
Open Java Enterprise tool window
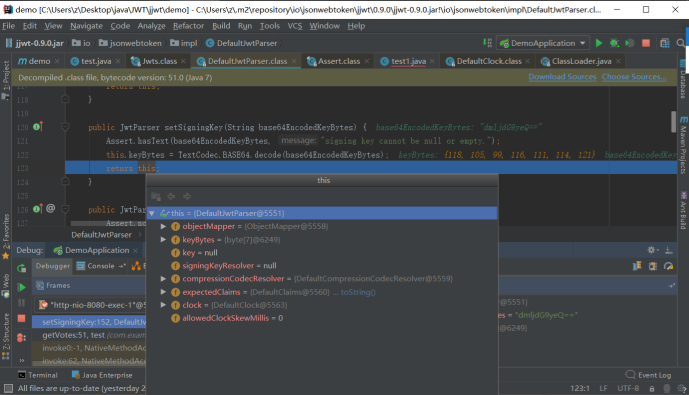(x=102, y=375)
